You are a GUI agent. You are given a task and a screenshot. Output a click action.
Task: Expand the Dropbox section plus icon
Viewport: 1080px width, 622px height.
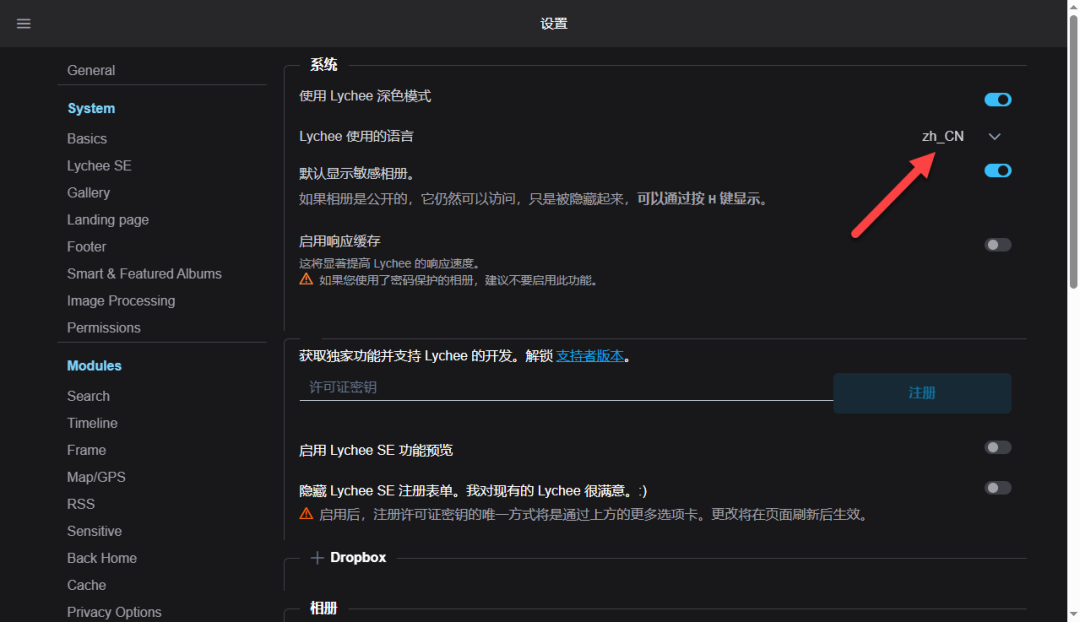click(317, 558)
